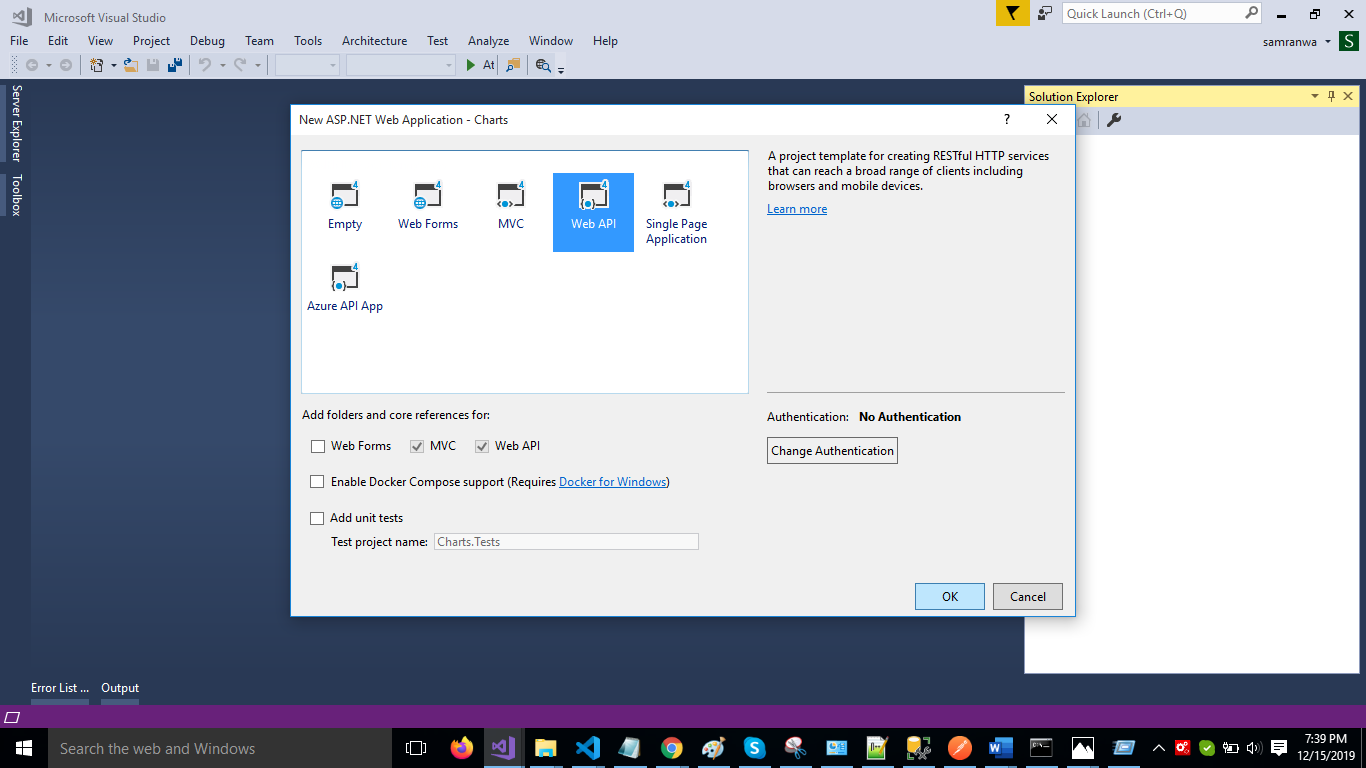Image resolution: width=1366 pixels, height=768 pixels.
Task: Click the feedback filter icon in title bar
Action: [x=1012, y=13]
